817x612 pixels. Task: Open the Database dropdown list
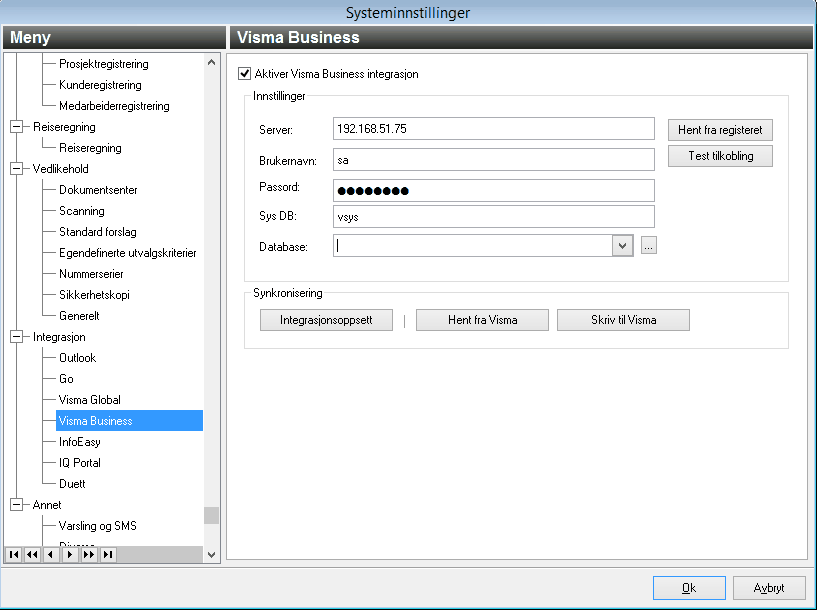click(622, 245)
